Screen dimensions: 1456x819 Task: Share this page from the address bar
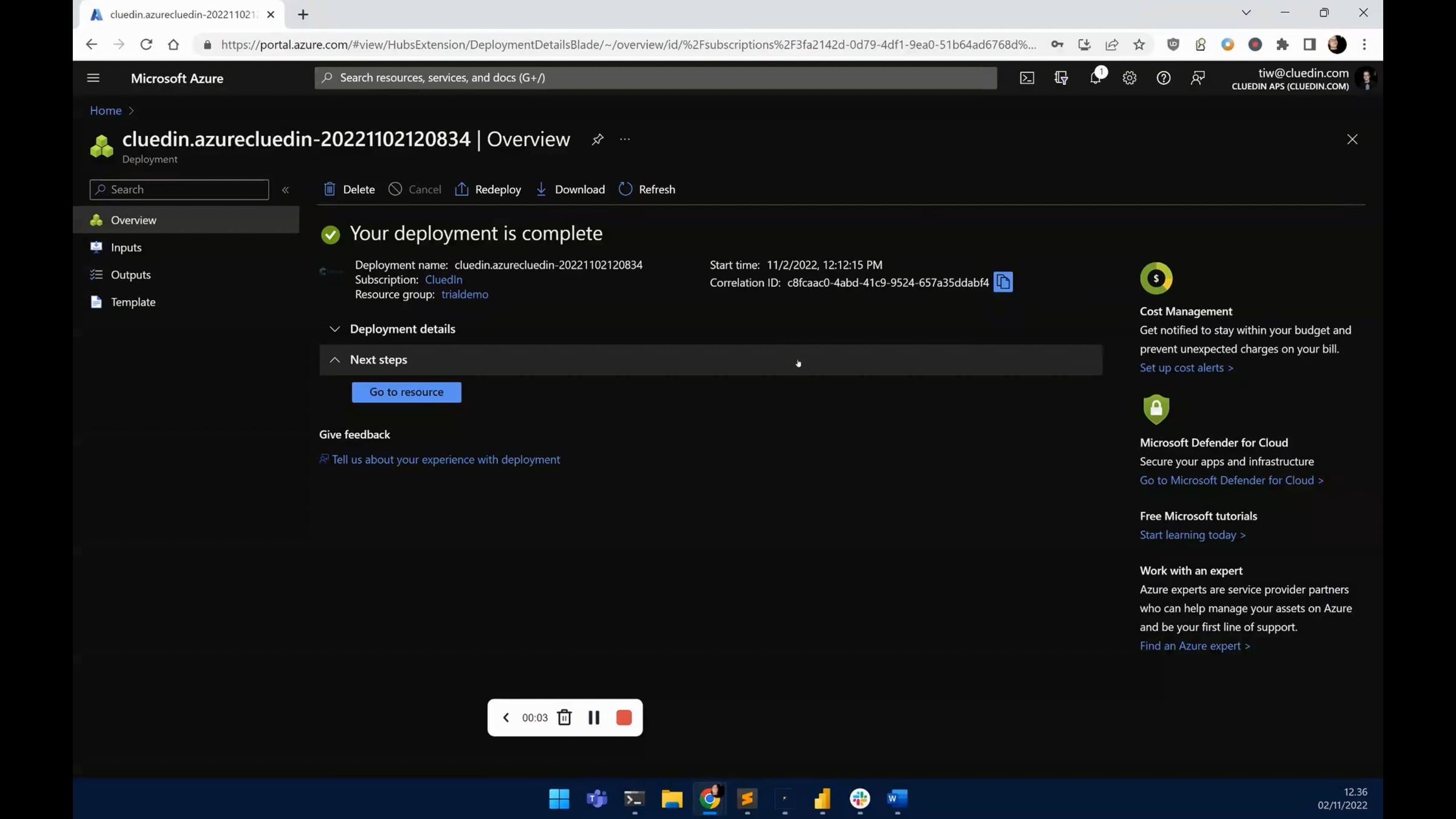point(1111,44)
